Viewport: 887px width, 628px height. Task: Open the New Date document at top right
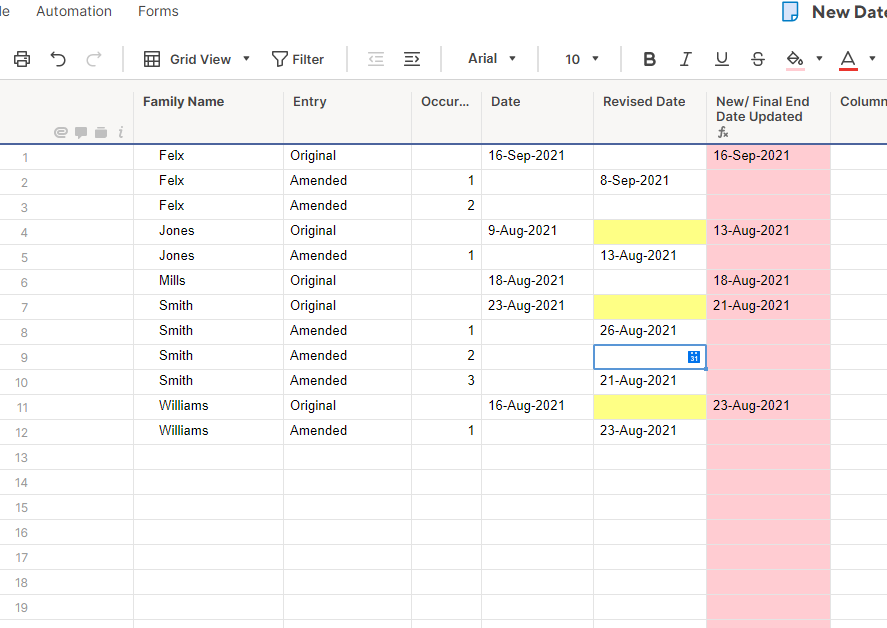pos(840,12)
